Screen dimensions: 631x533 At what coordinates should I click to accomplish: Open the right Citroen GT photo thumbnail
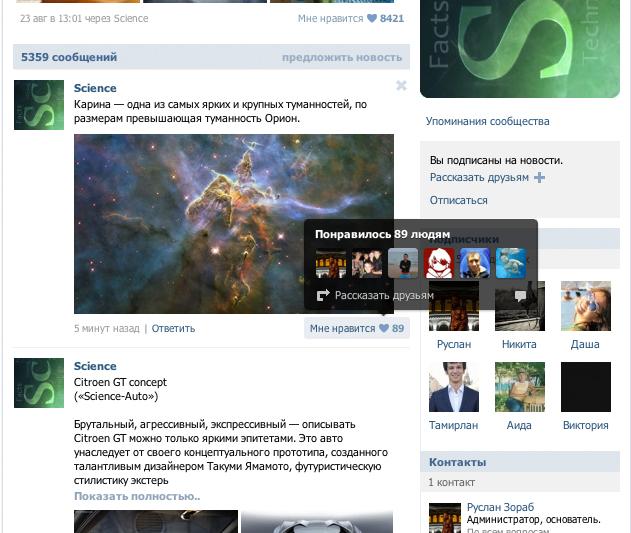tap(317, 521)
